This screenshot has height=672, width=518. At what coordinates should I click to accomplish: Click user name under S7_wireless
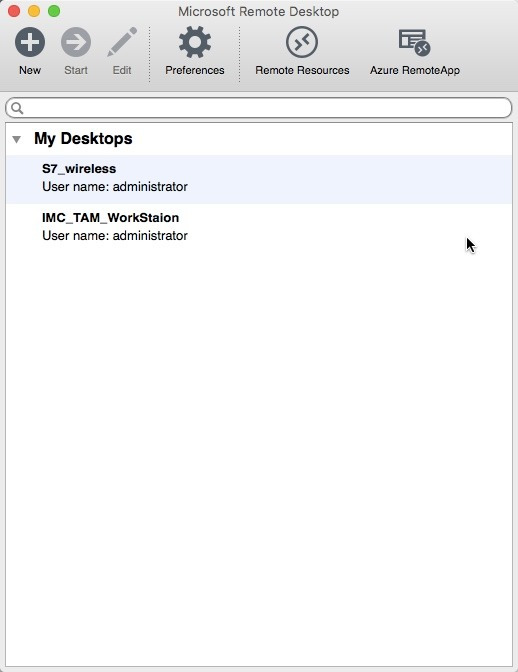click(115, 187)
